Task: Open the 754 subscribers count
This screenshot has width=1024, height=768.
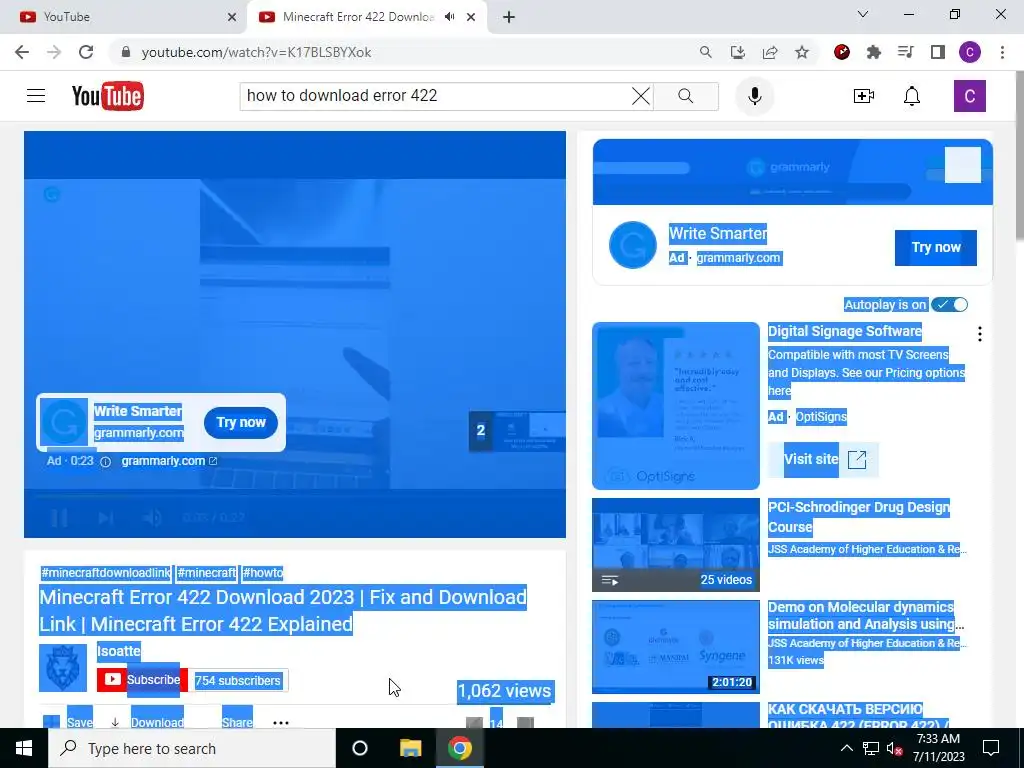Action: pyautogui.click(x=238, y=680)
